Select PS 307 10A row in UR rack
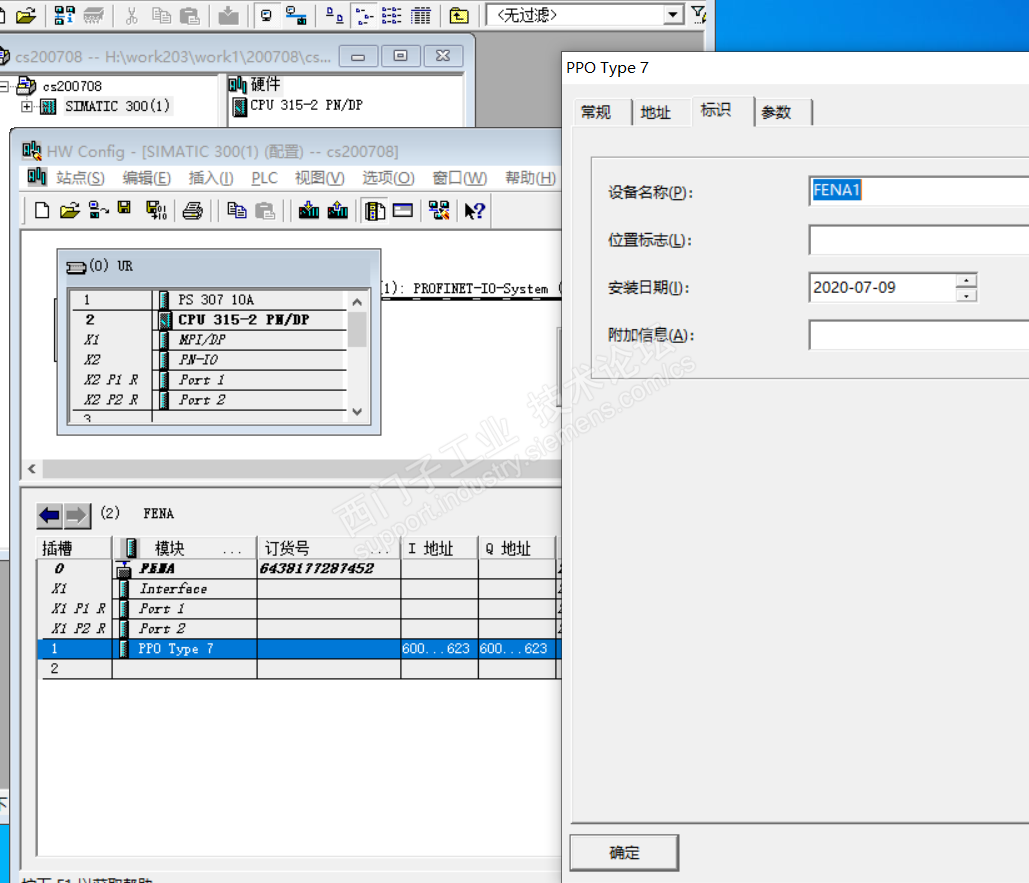This screenshot has height=883, width=1029. pos(208,300)
